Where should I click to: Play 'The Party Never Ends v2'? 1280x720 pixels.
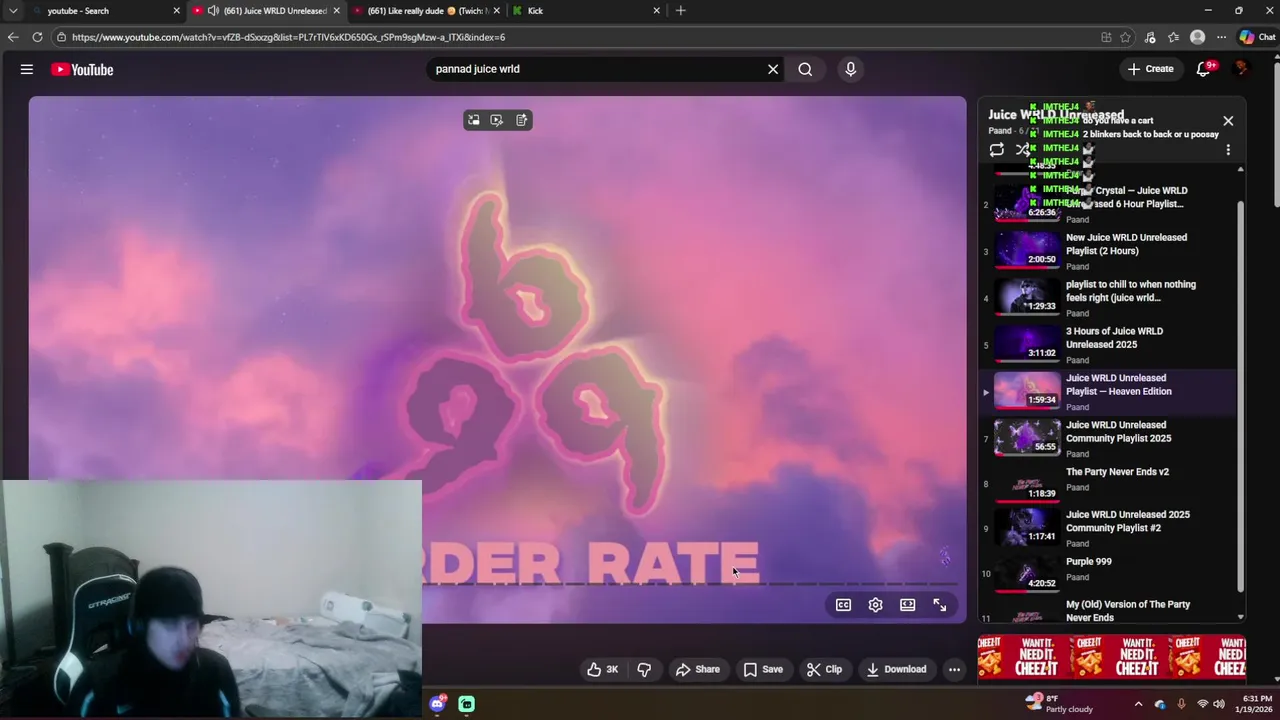click(1108, 485)
